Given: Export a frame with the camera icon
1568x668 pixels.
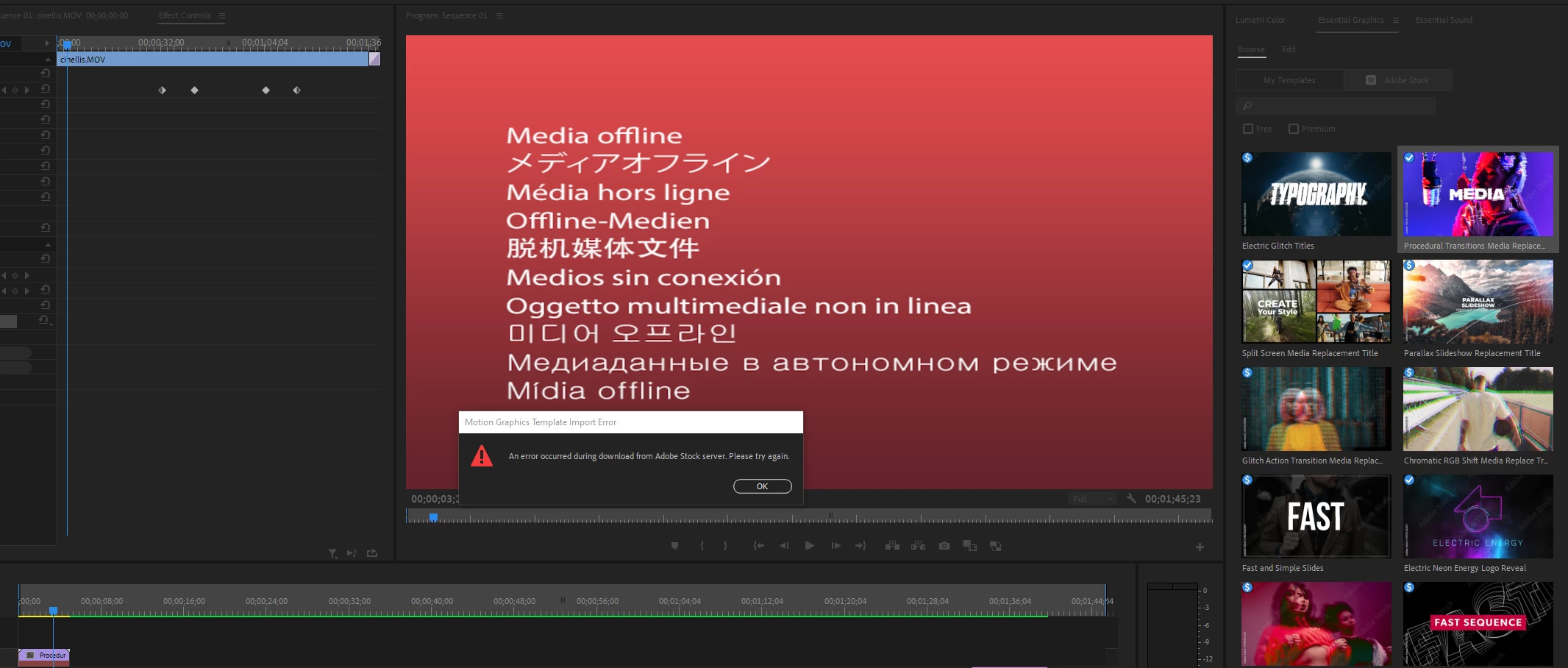Looking at the screenshot, I should pyautogui.click(x=944, y=546).
